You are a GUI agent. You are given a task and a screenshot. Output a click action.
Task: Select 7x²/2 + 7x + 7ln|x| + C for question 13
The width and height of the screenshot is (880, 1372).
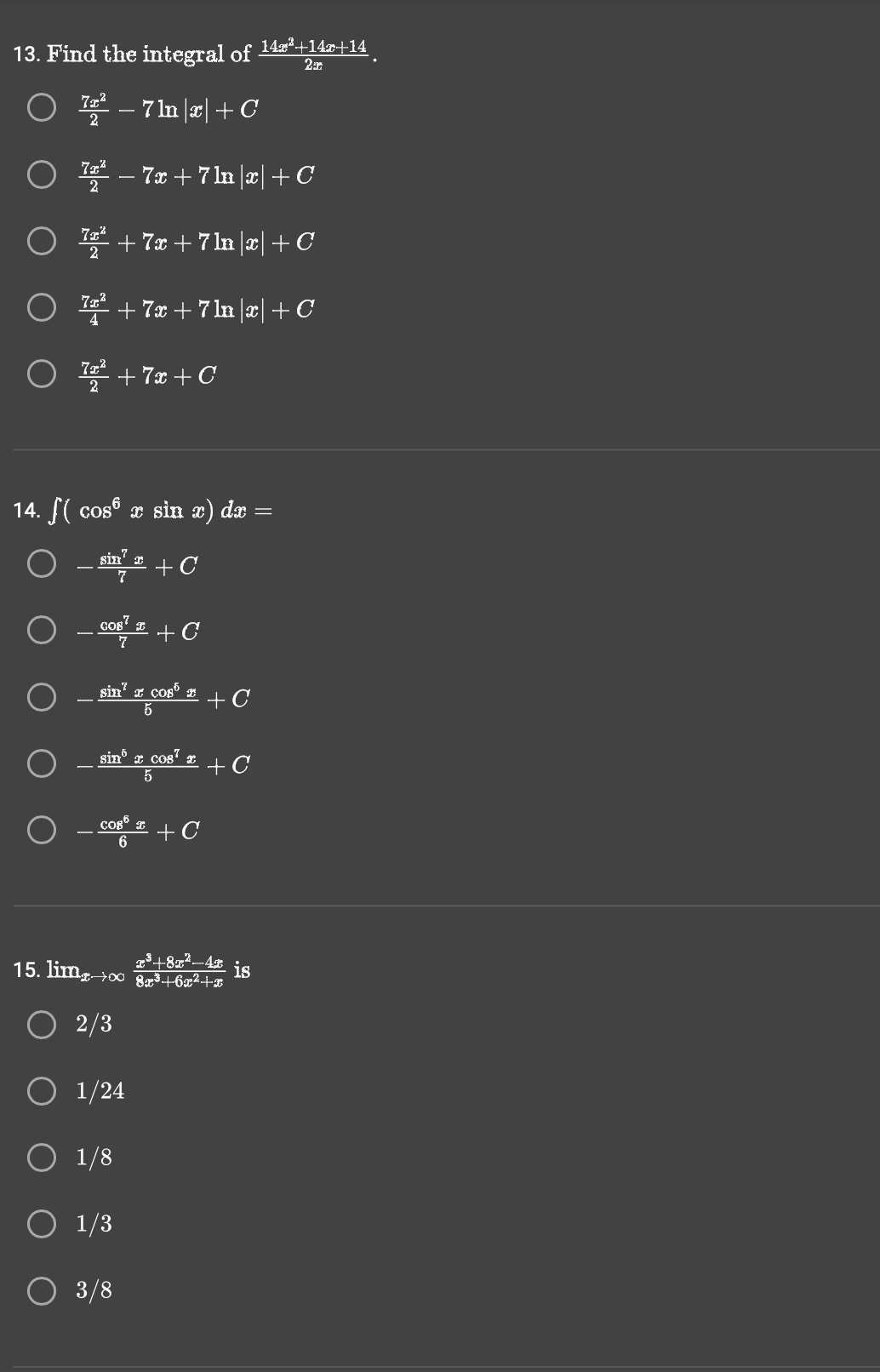[41, 239]
